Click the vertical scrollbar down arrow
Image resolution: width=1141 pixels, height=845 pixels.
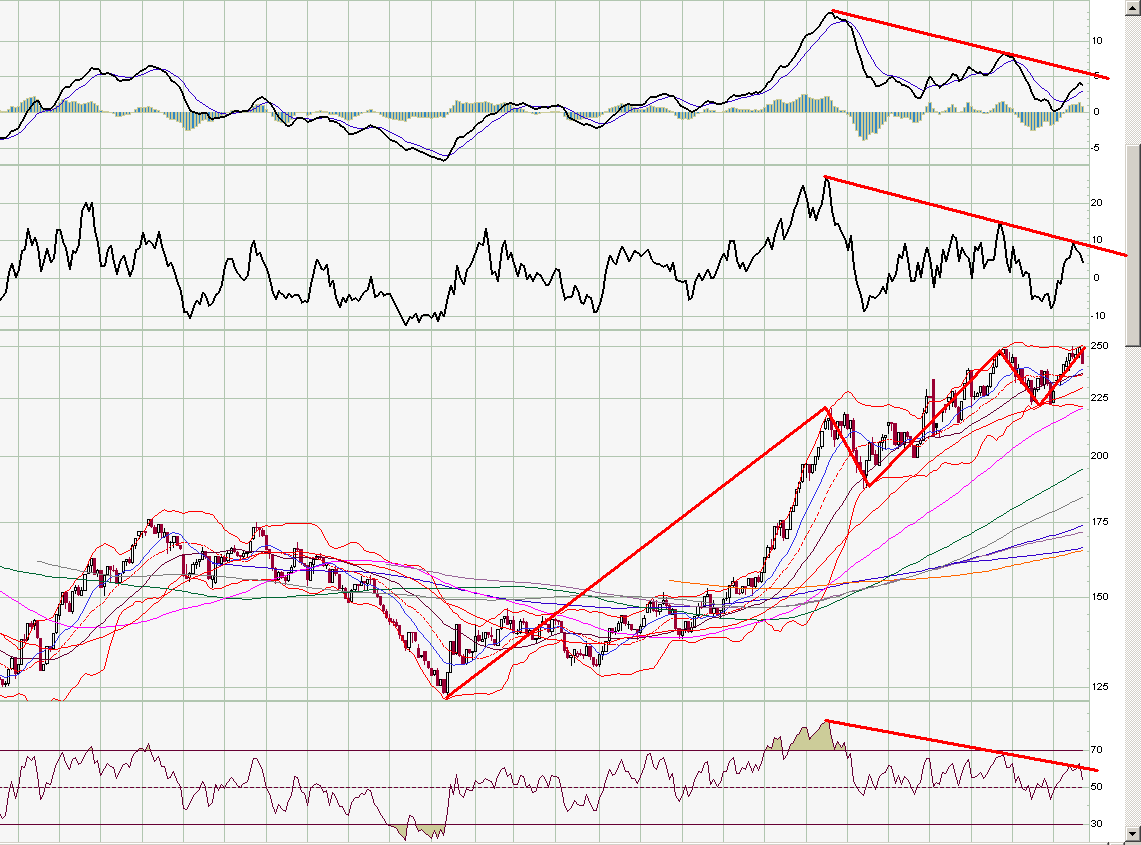point(1134,834)
